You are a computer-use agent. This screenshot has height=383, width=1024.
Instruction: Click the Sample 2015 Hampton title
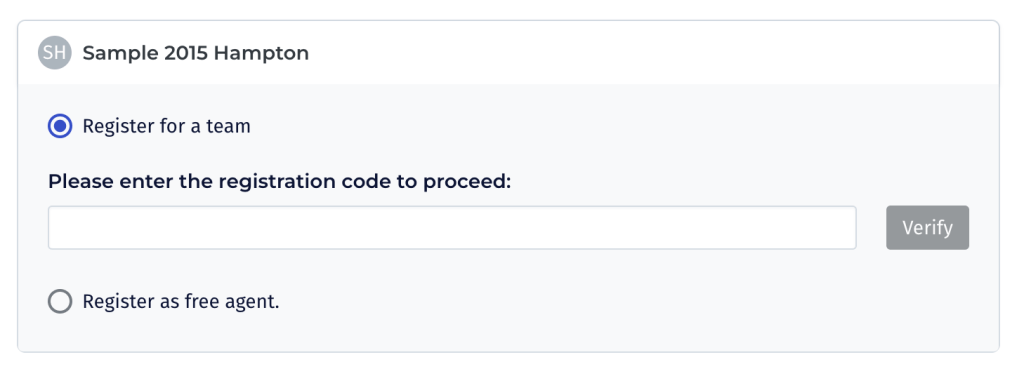[x=195, y=53]
